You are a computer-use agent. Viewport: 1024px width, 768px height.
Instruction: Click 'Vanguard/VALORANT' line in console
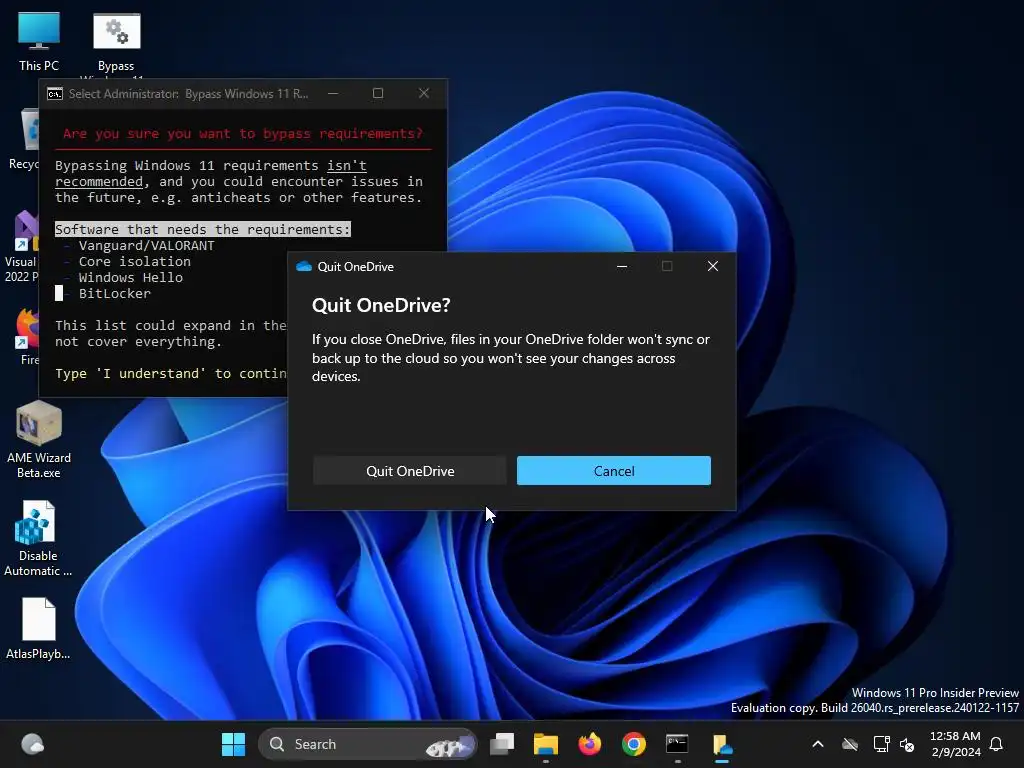coord(146,246)
